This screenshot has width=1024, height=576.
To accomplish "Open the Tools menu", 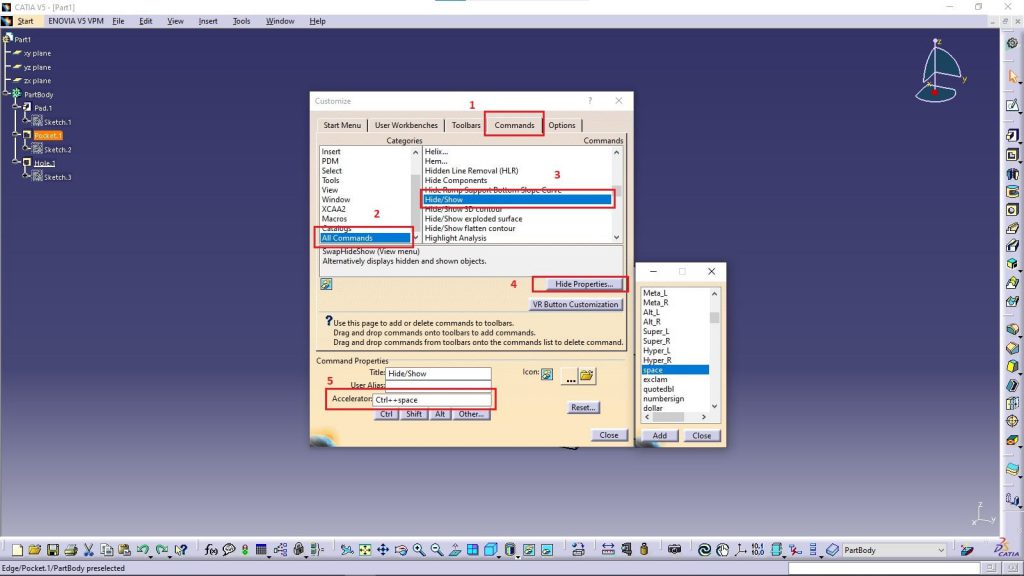I will click(x=241, y=21).
